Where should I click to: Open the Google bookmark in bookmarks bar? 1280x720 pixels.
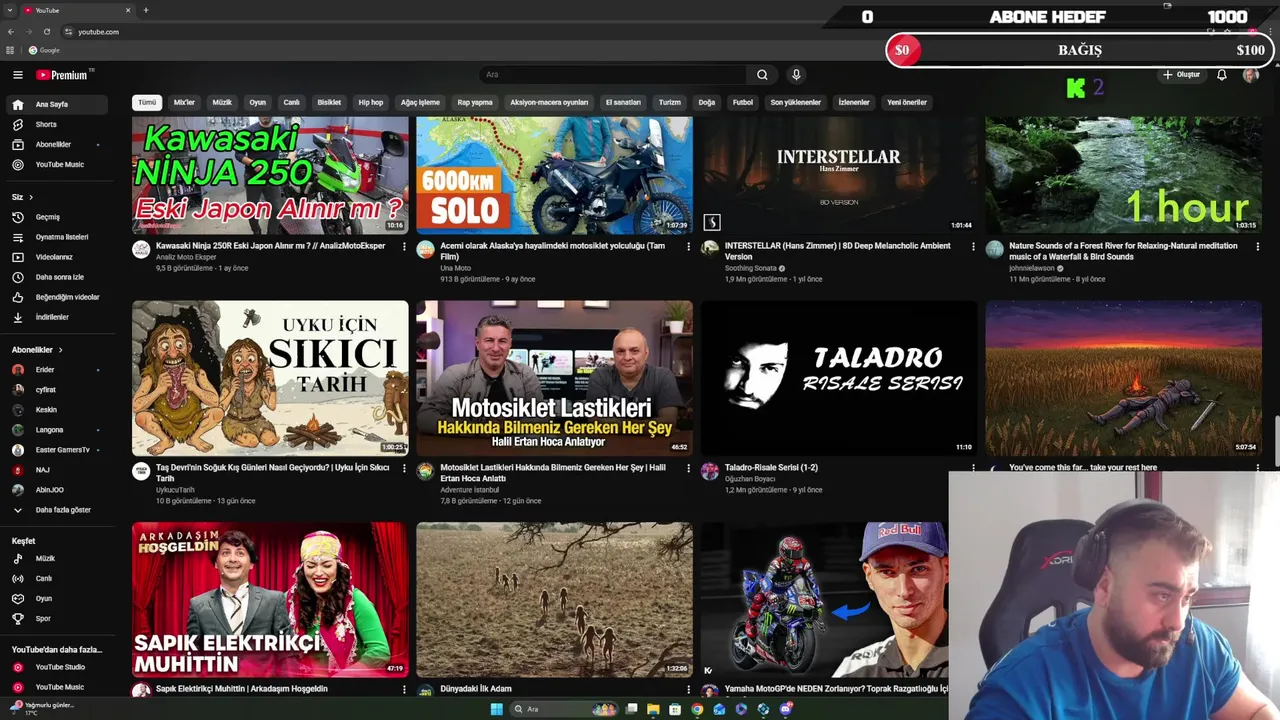pyautogui.click(x=44, y=50)
